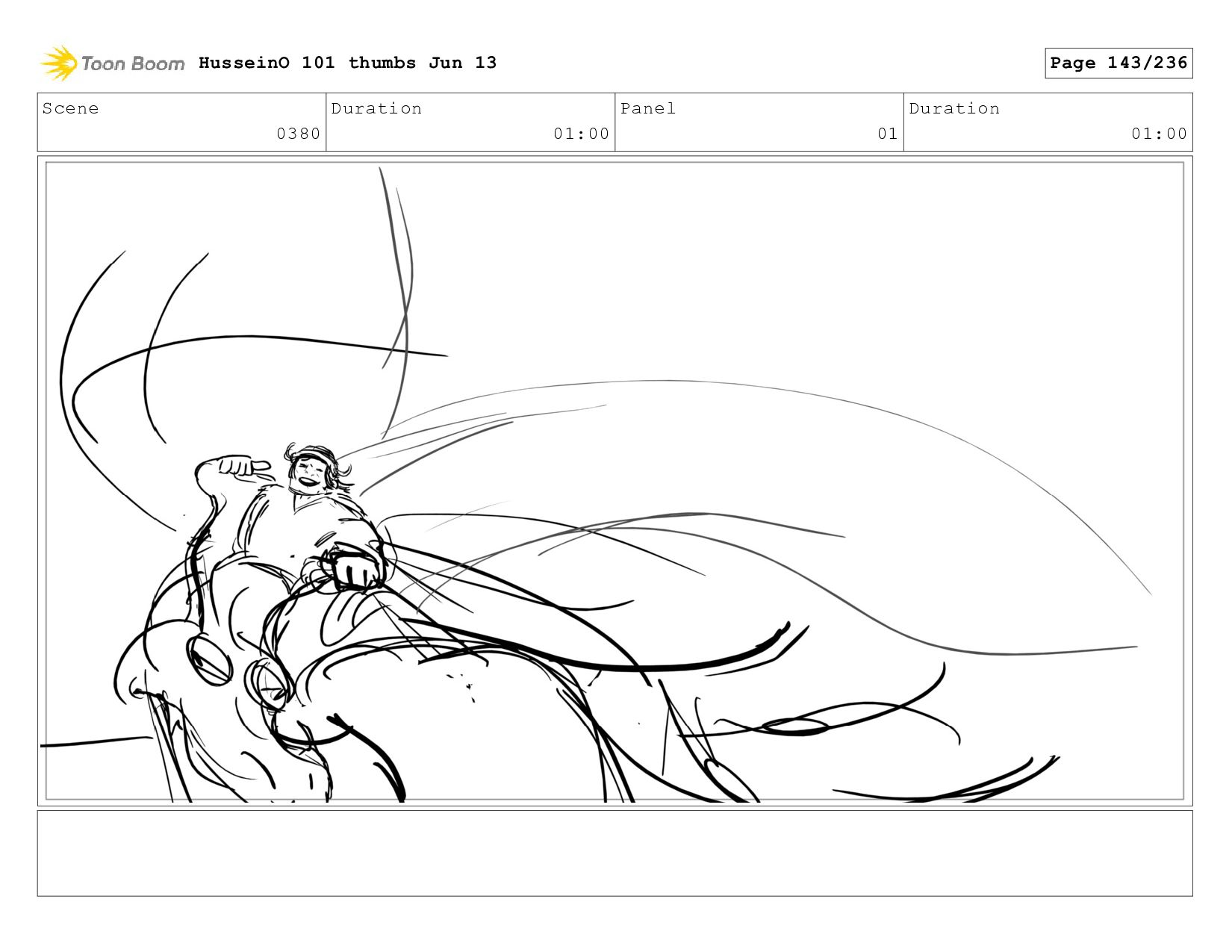
Task: Select the 'HusseinO 101 thumbs Jun 13' title
Action: pyautogui.click(x=347, y=63)
